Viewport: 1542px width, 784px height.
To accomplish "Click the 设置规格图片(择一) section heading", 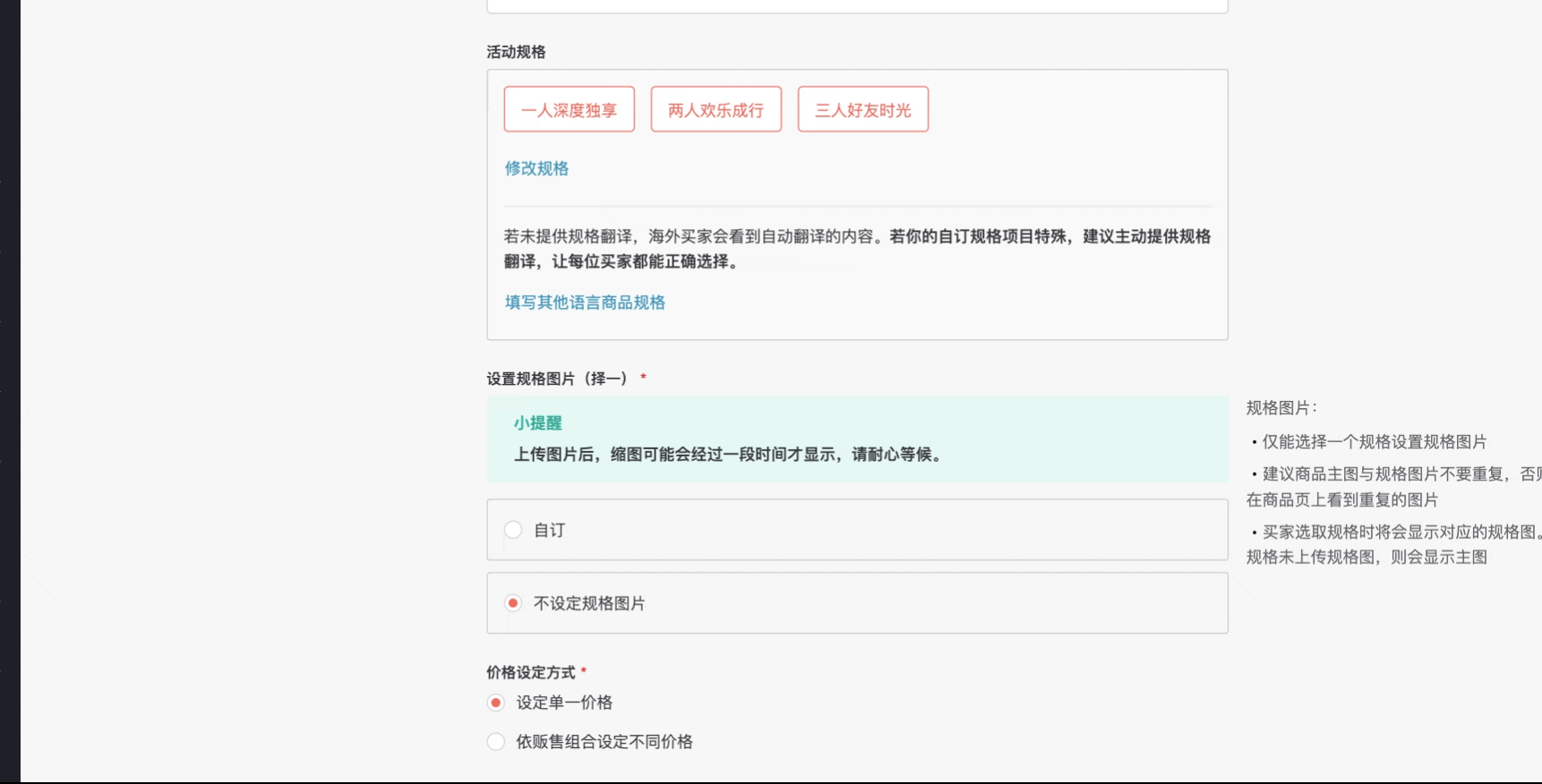I will click(557, 379).
